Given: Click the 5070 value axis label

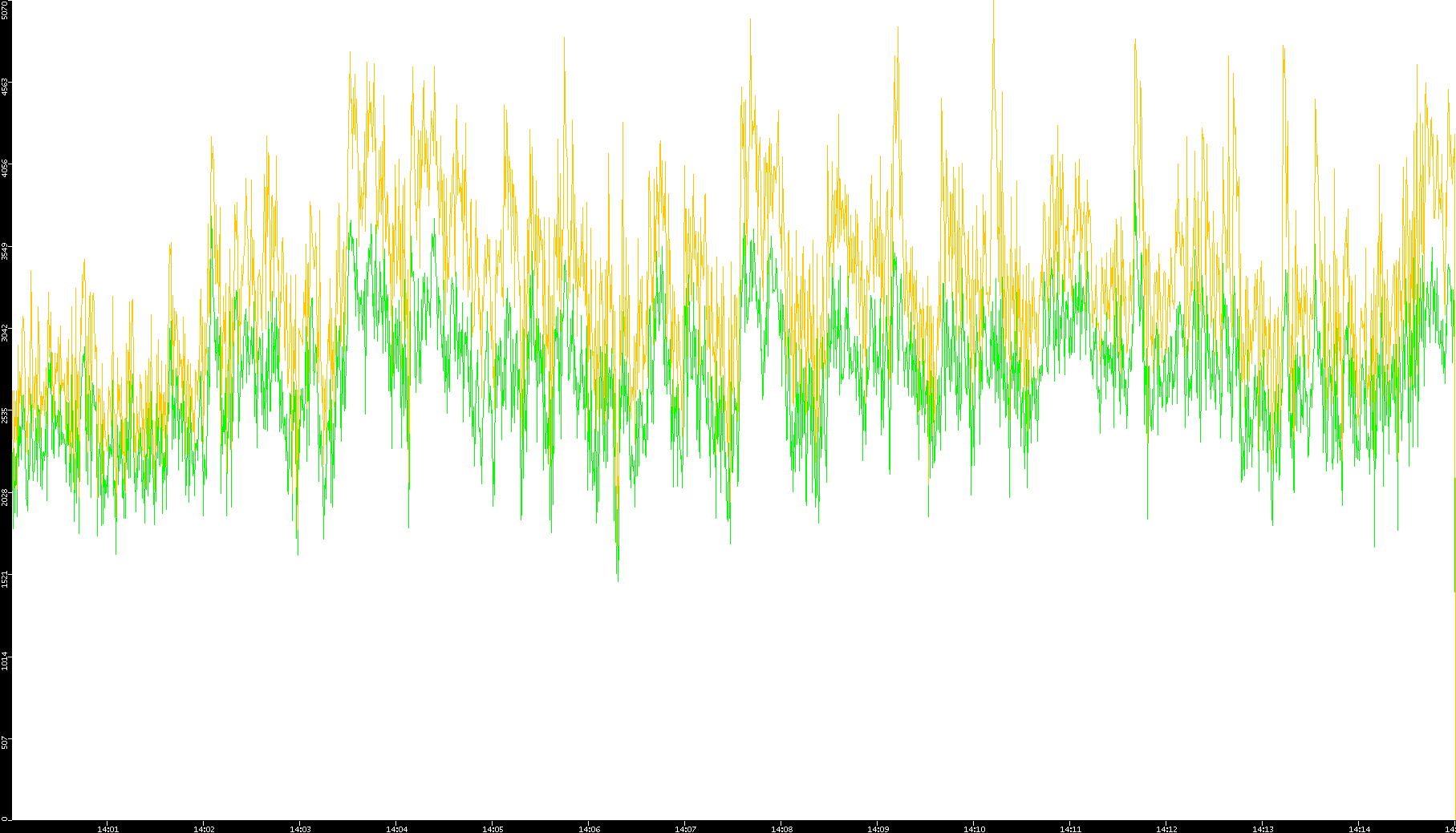Looking at the screenshot, I should pos(5,10).
